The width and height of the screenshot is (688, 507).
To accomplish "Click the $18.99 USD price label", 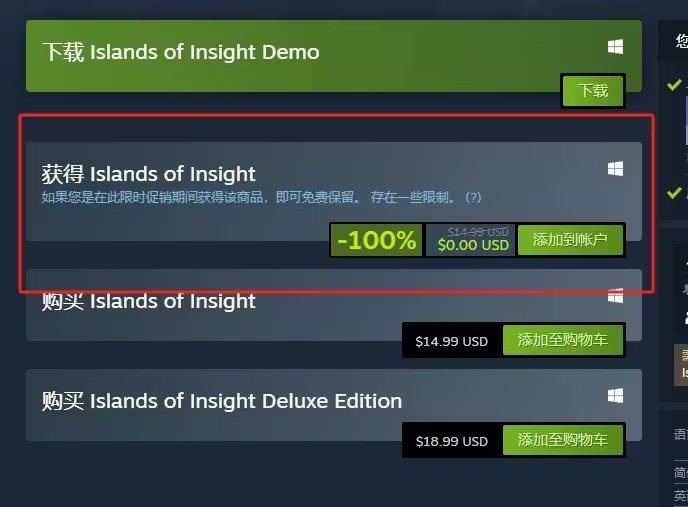I will tap(452, 442).
